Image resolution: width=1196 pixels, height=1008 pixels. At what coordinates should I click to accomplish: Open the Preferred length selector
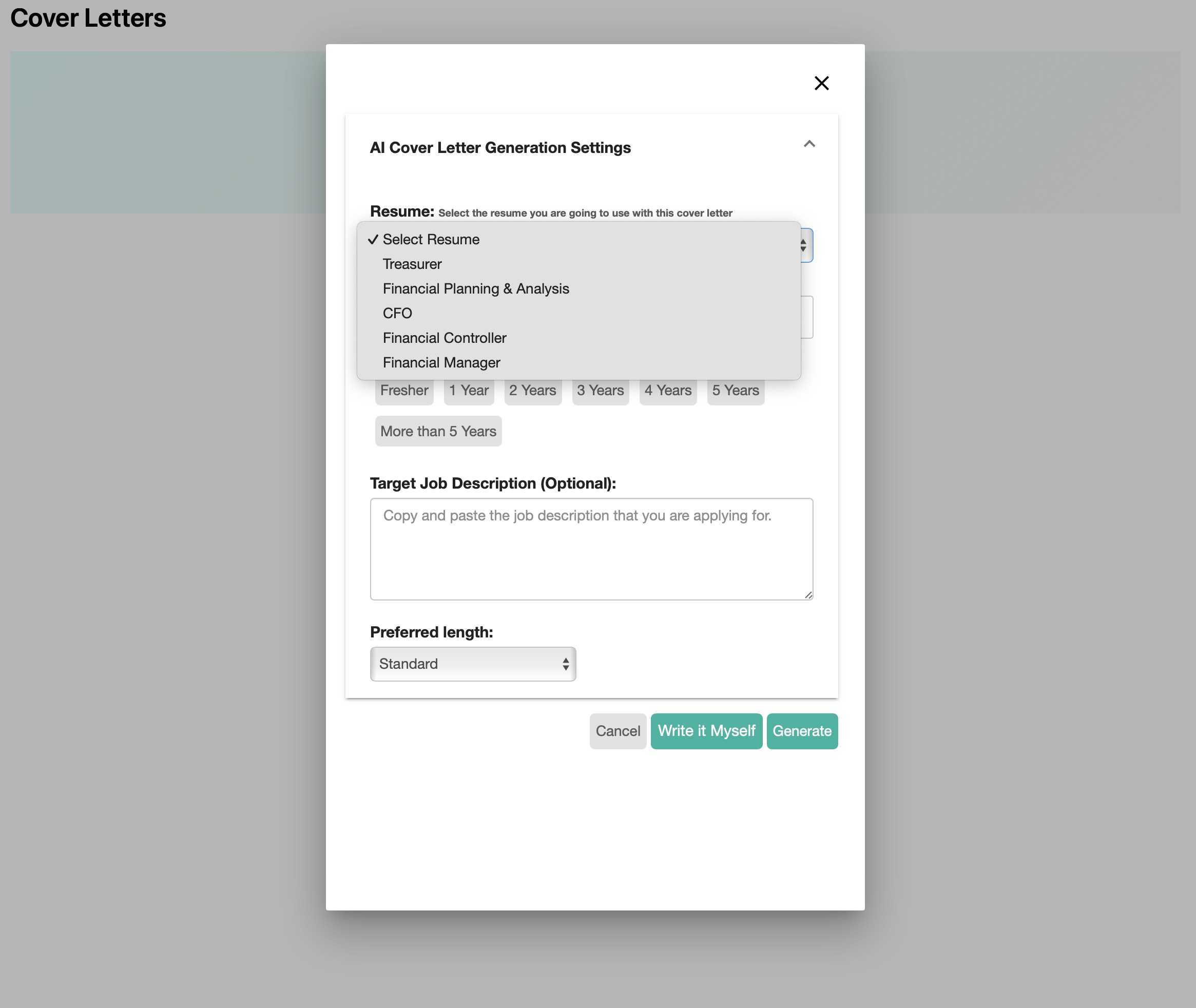473,664
